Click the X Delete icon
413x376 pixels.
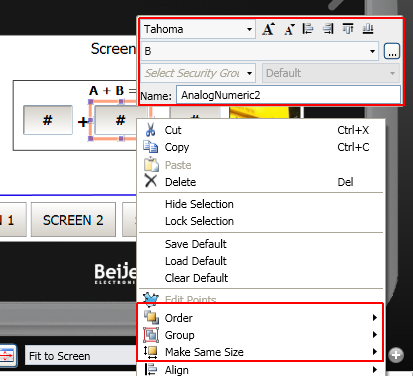pos(151,181)
